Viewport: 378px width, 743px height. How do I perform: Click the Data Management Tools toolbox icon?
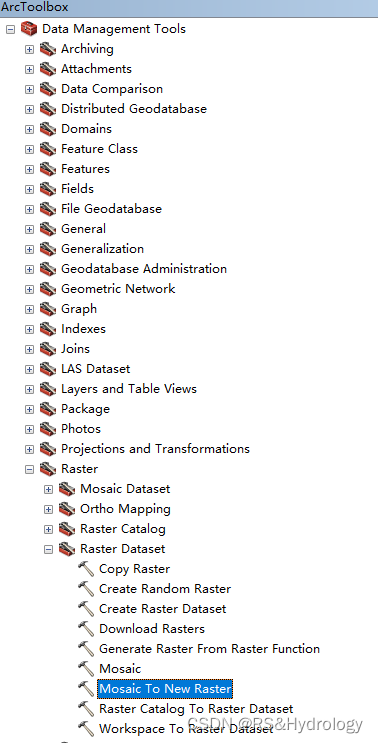pos(29,29)
